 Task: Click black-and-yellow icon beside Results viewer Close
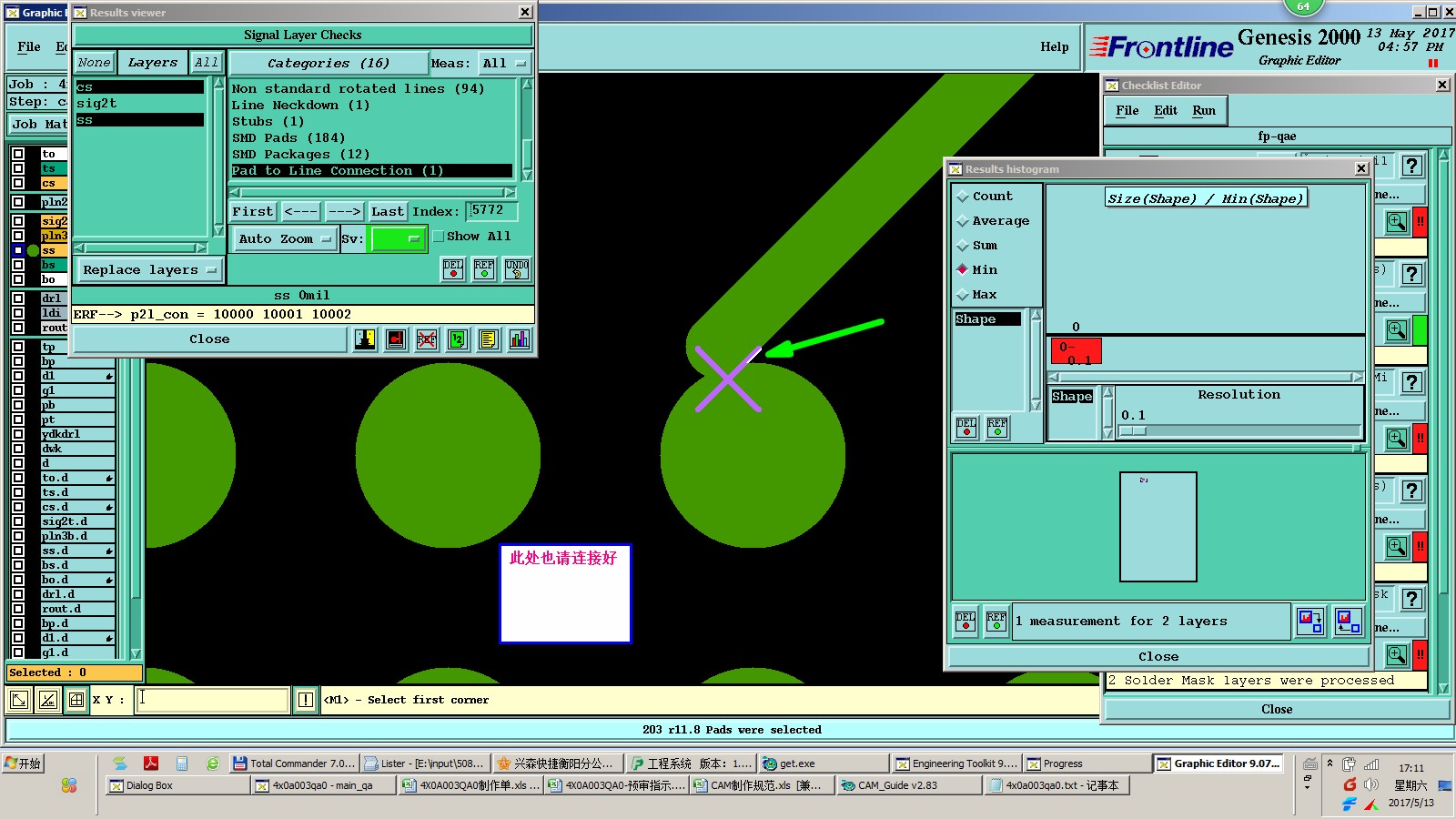point(365,339)
